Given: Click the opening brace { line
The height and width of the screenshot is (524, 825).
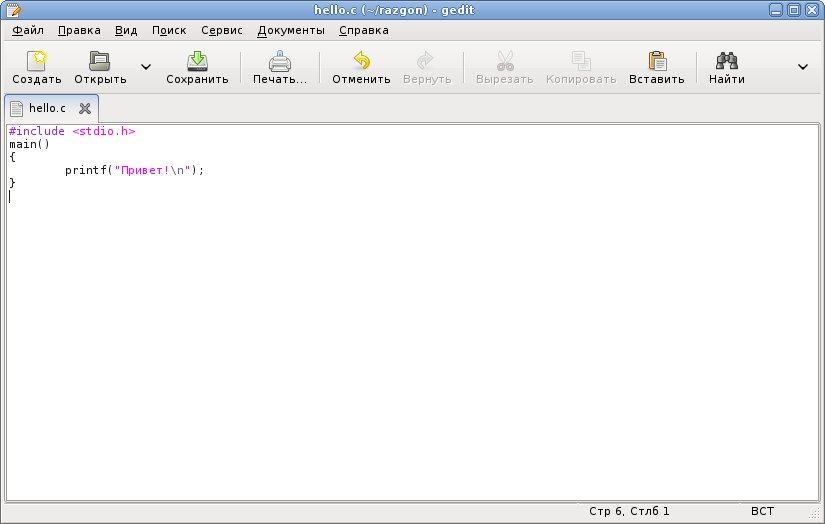Looking at the screenshot, I should coord(13,157).
